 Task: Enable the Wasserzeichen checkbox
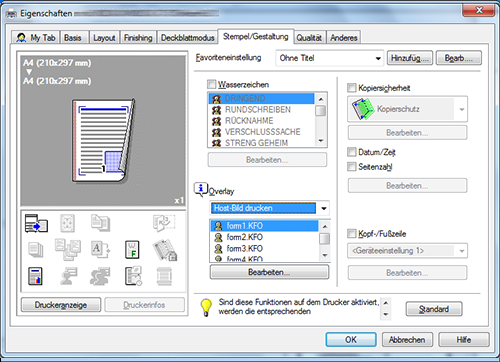tap(212, 84)
